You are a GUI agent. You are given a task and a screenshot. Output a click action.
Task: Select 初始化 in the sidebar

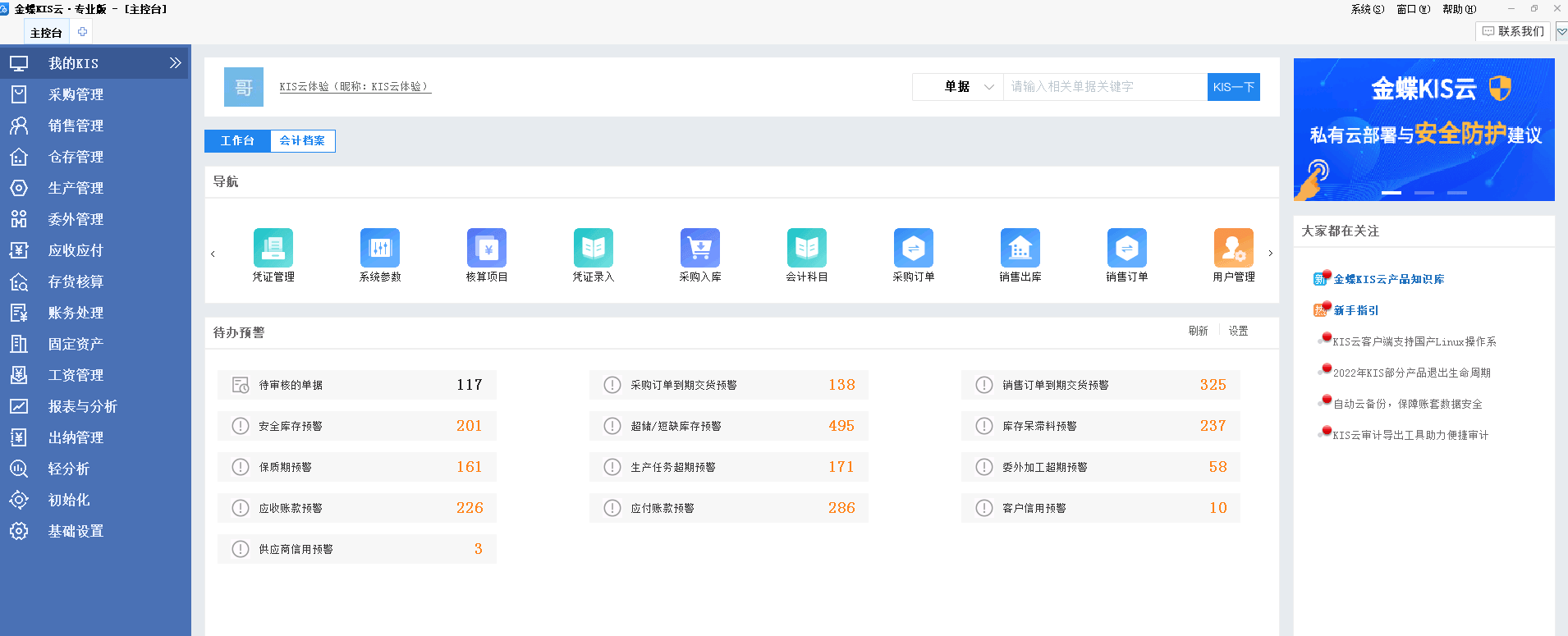(95, 500)
